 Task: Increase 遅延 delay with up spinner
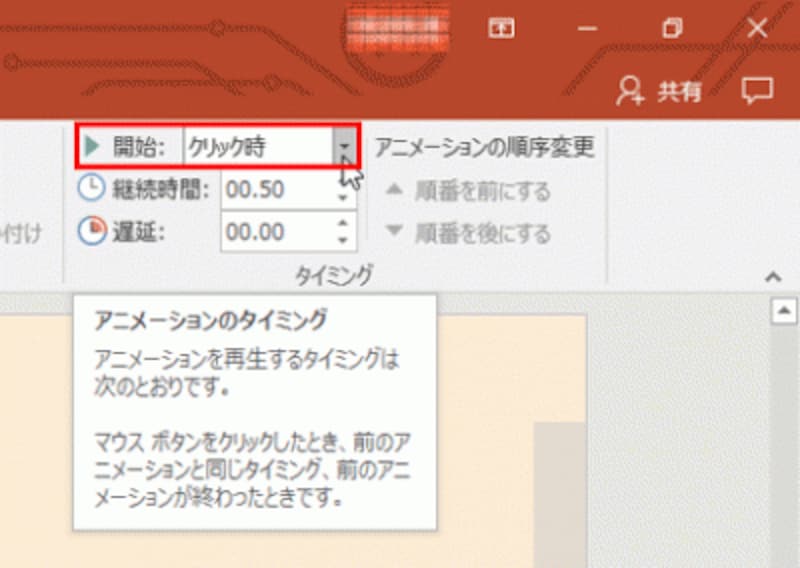pos(344,223)
